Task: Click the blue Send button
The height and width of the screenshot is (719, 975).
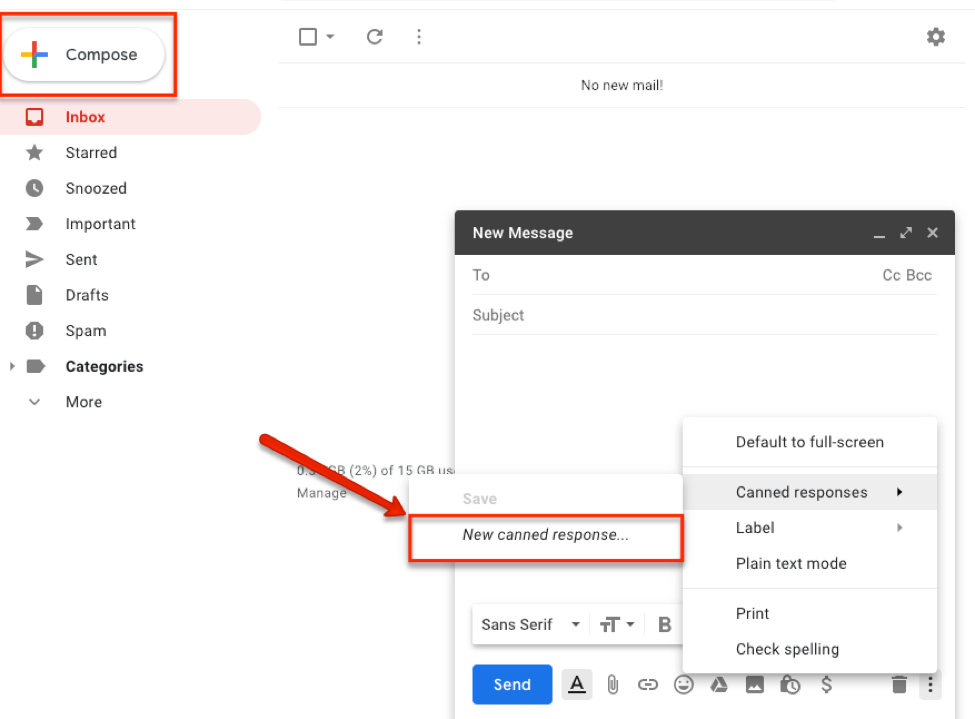Action: [x=511, y=685]
